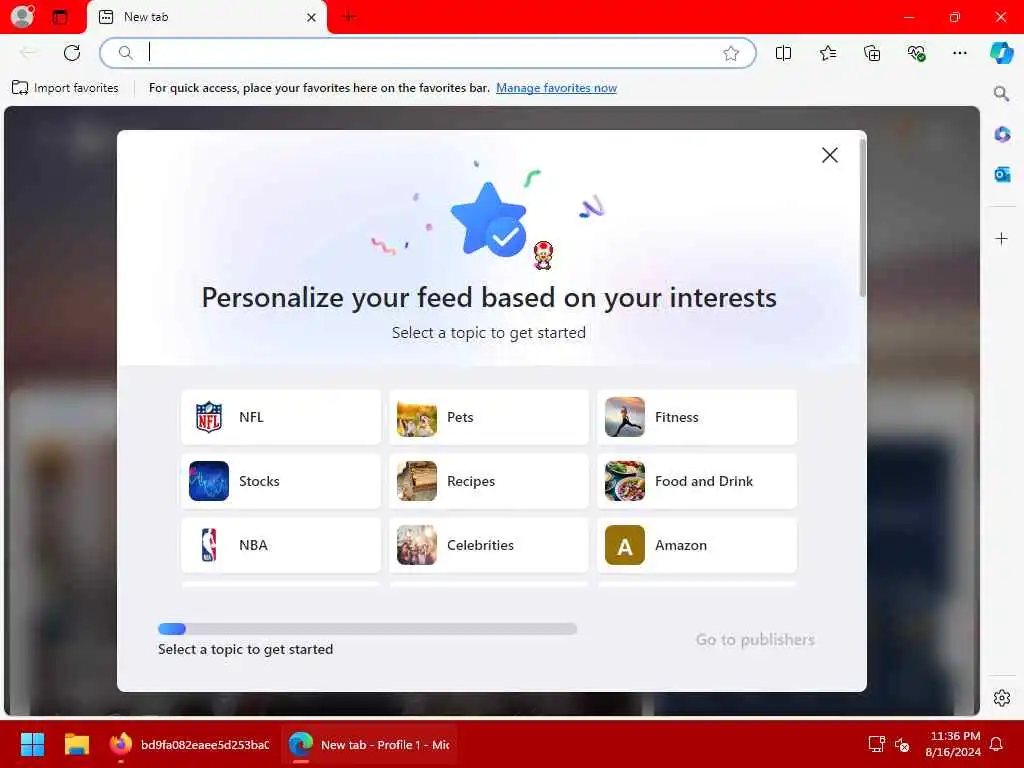Click Import favorites
Viewport: 1024px width, 768px height.
pos(65,88)
